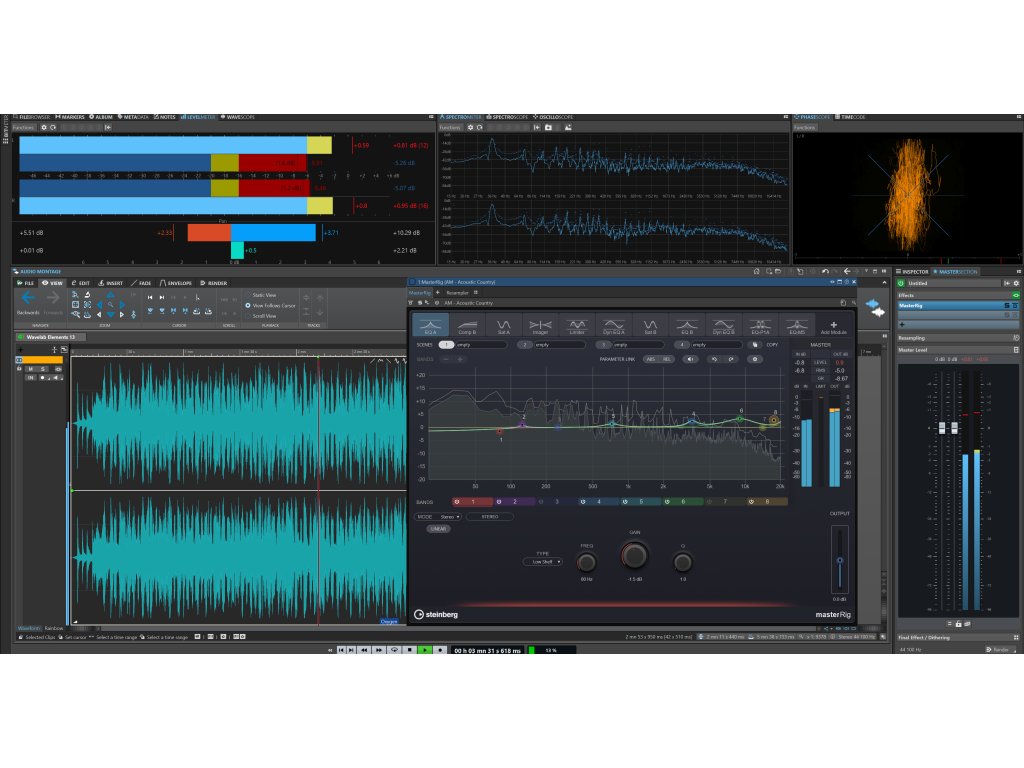
Task: Expand the Final Effect / Dithering section
Action: coord(958,637)
